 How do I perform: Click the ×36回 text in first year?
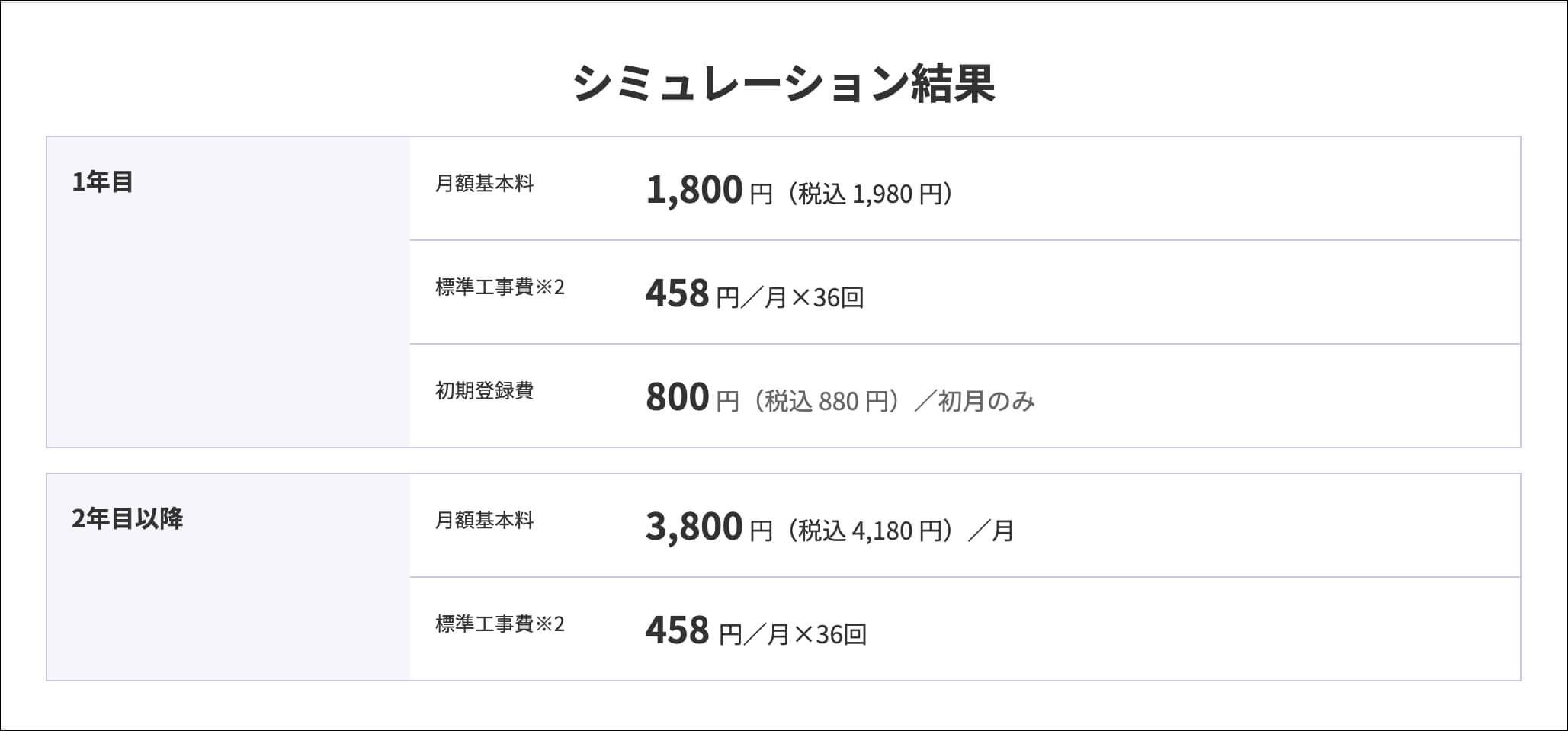[x=827, y=297]
